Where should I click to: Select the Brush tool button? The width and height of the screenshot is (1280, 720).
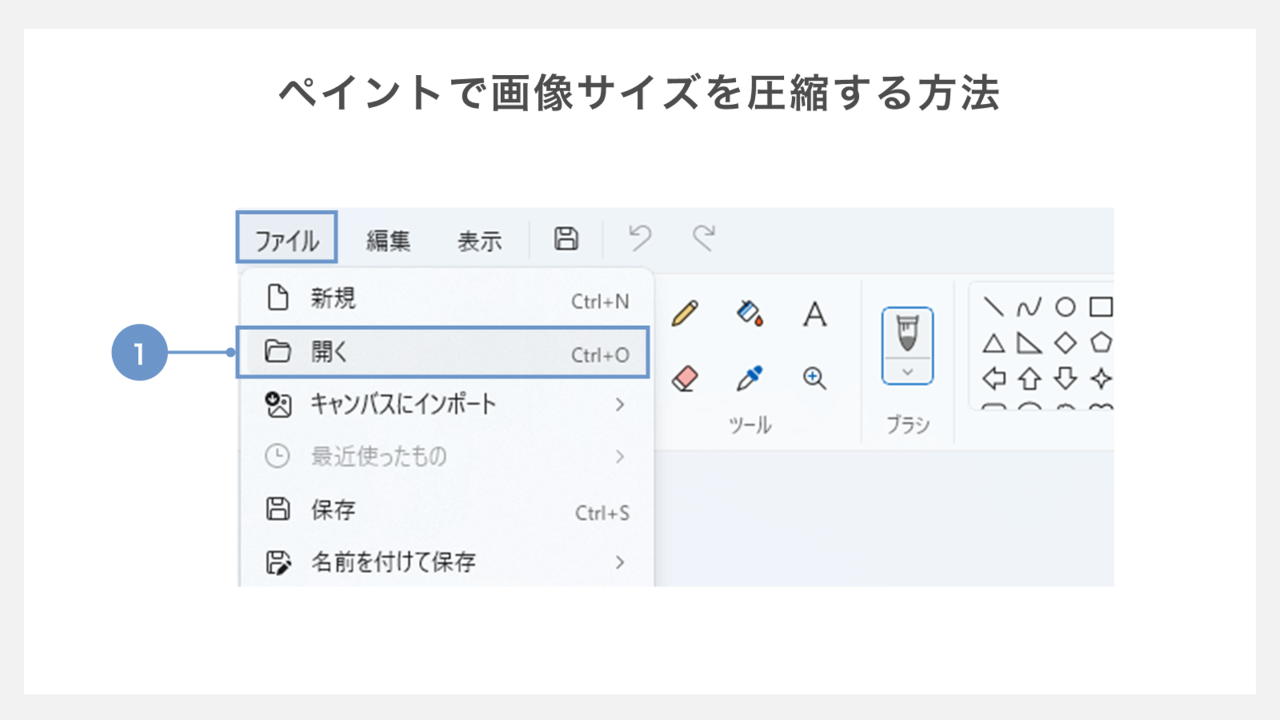point(908,332)
